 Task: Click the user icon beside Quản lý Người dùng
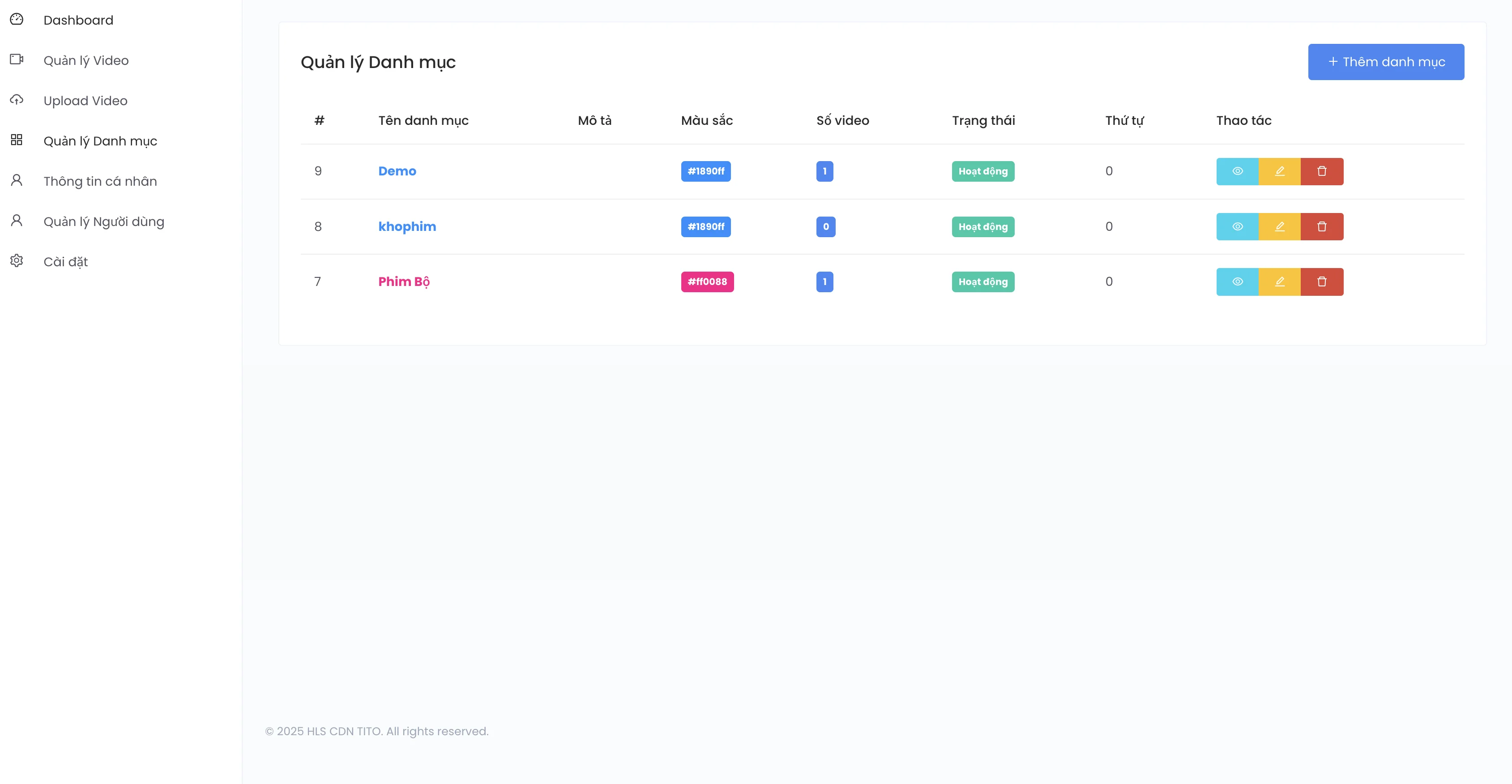tap(17, 220)
